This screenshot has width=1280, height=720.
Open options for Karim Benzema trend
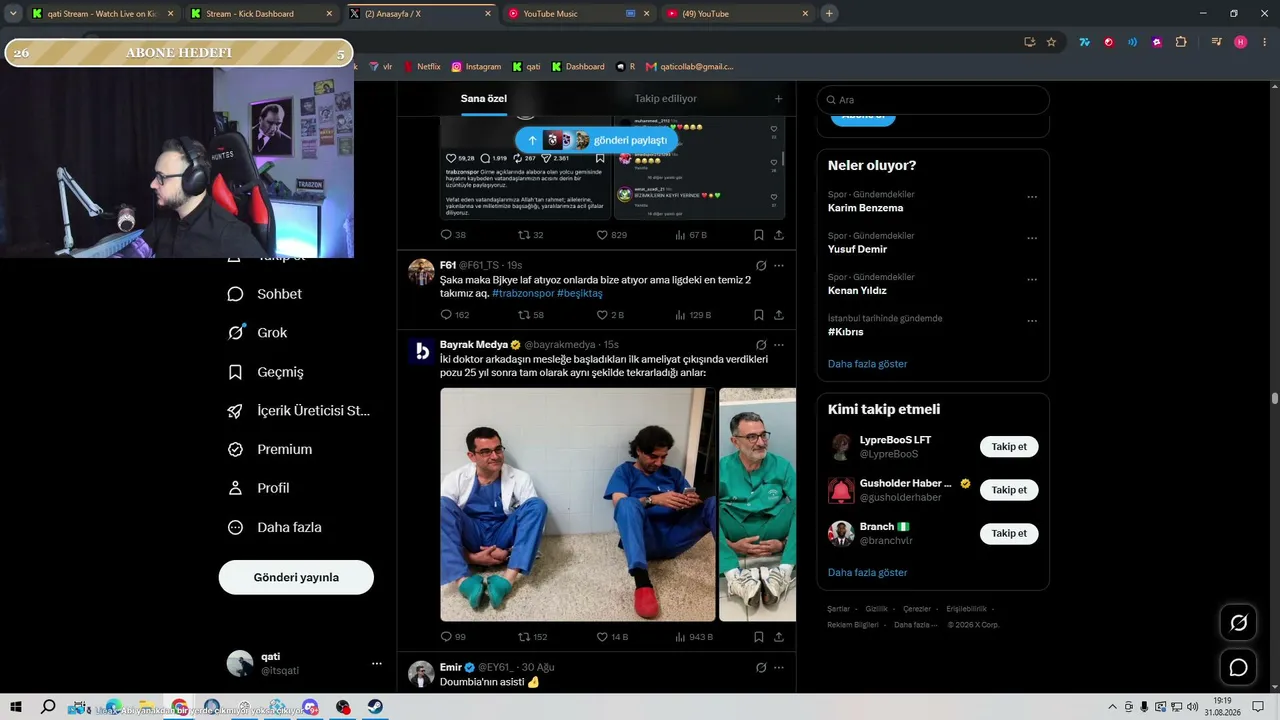(1032, 197)
